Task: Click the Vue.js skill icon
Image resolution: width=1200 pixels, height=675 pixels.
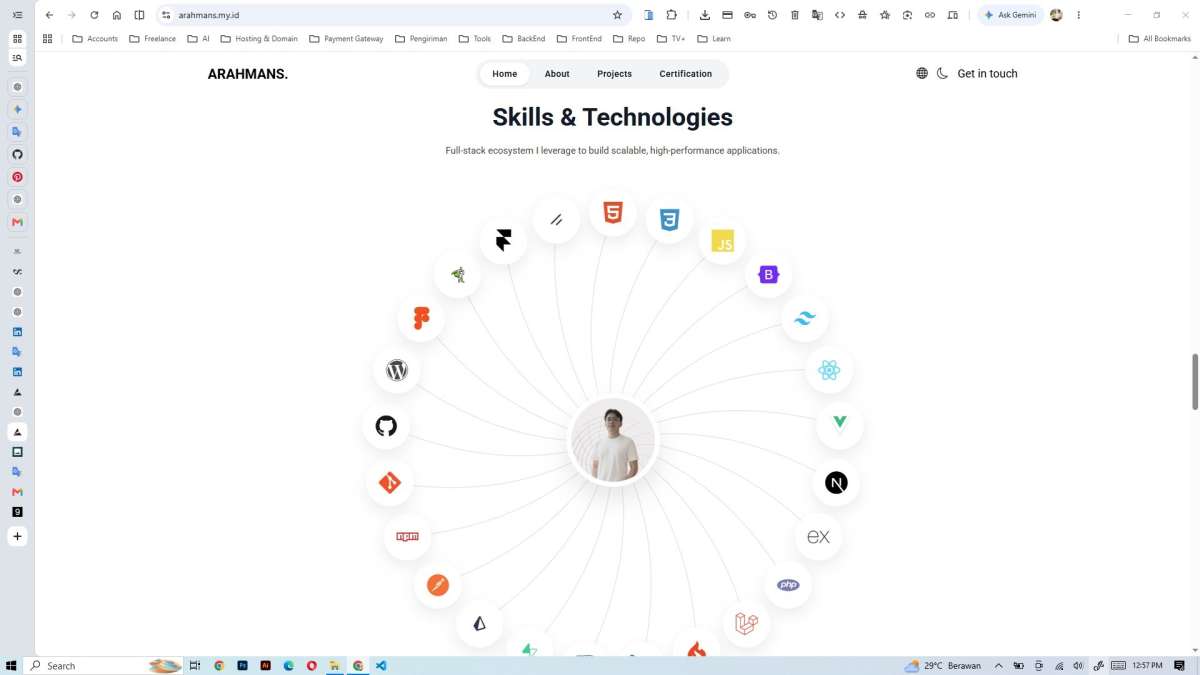Action: click(x=840, y=425)
